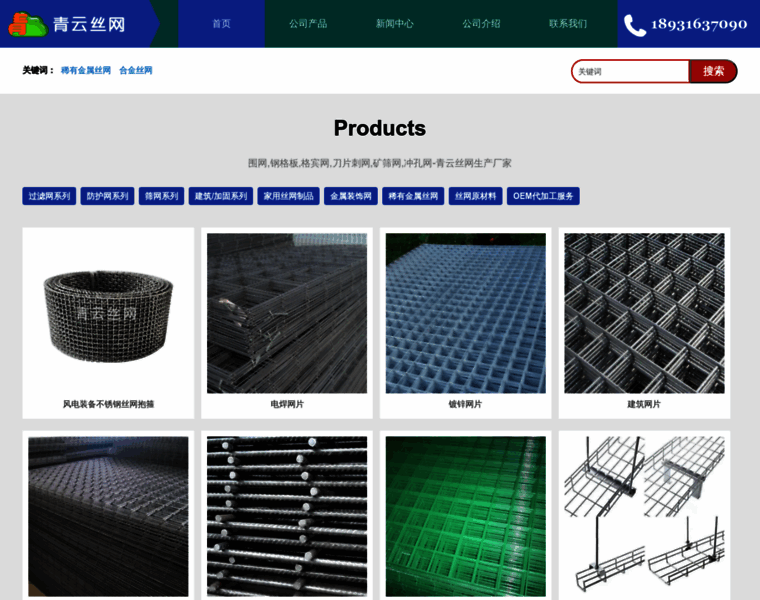Open the 公司介绍 menu item
Viewport: 760px width, 600px height.
tap(481, 24)
